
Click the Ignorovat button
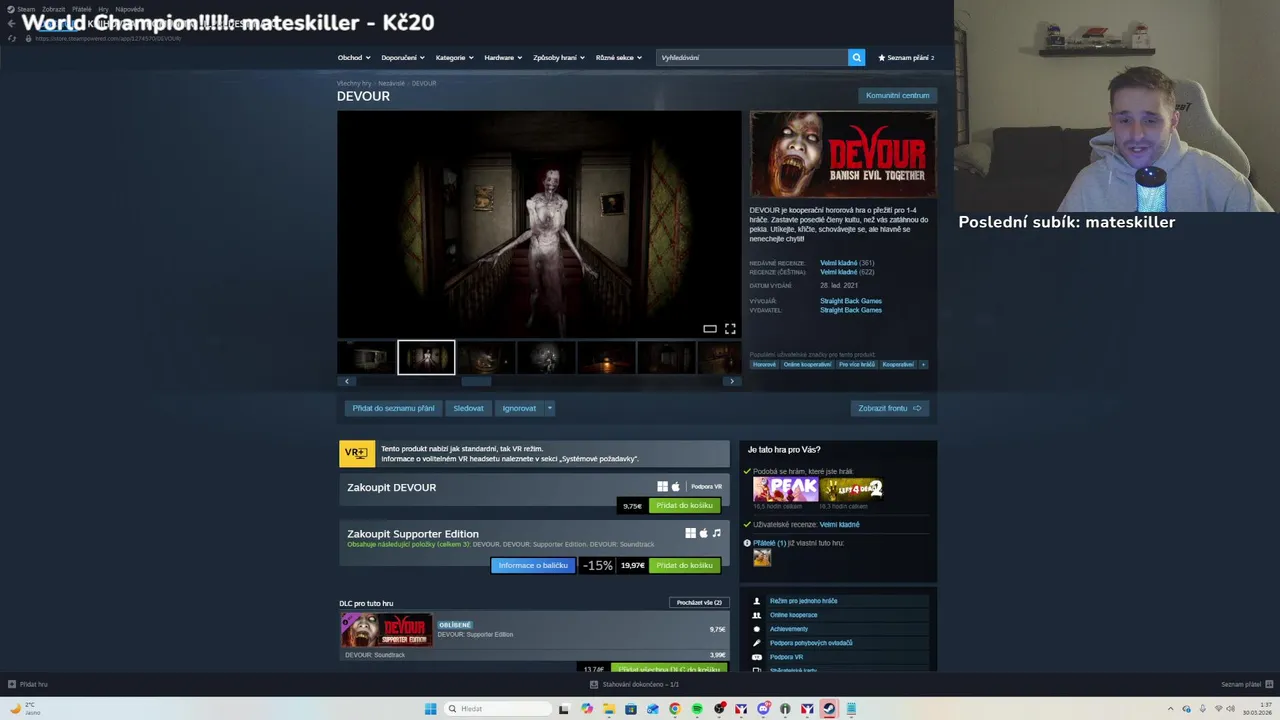click(519, 408)
